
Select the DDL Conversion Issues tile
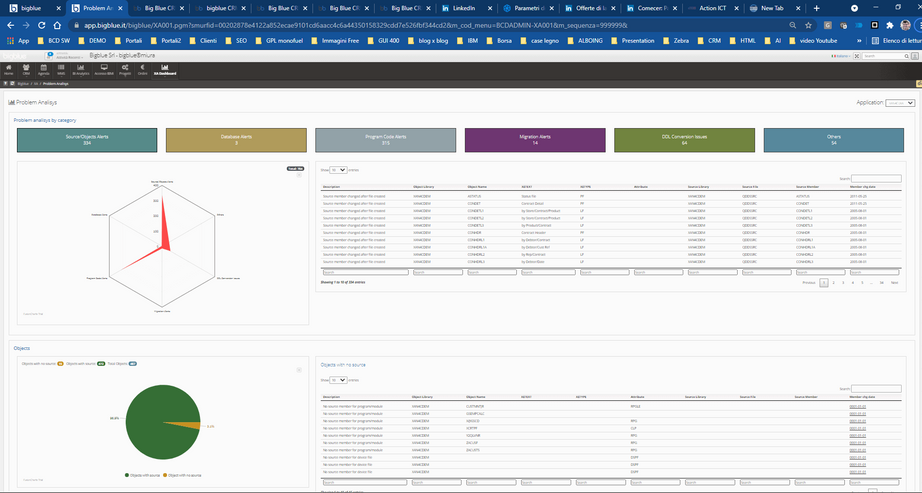click(684, 140)
